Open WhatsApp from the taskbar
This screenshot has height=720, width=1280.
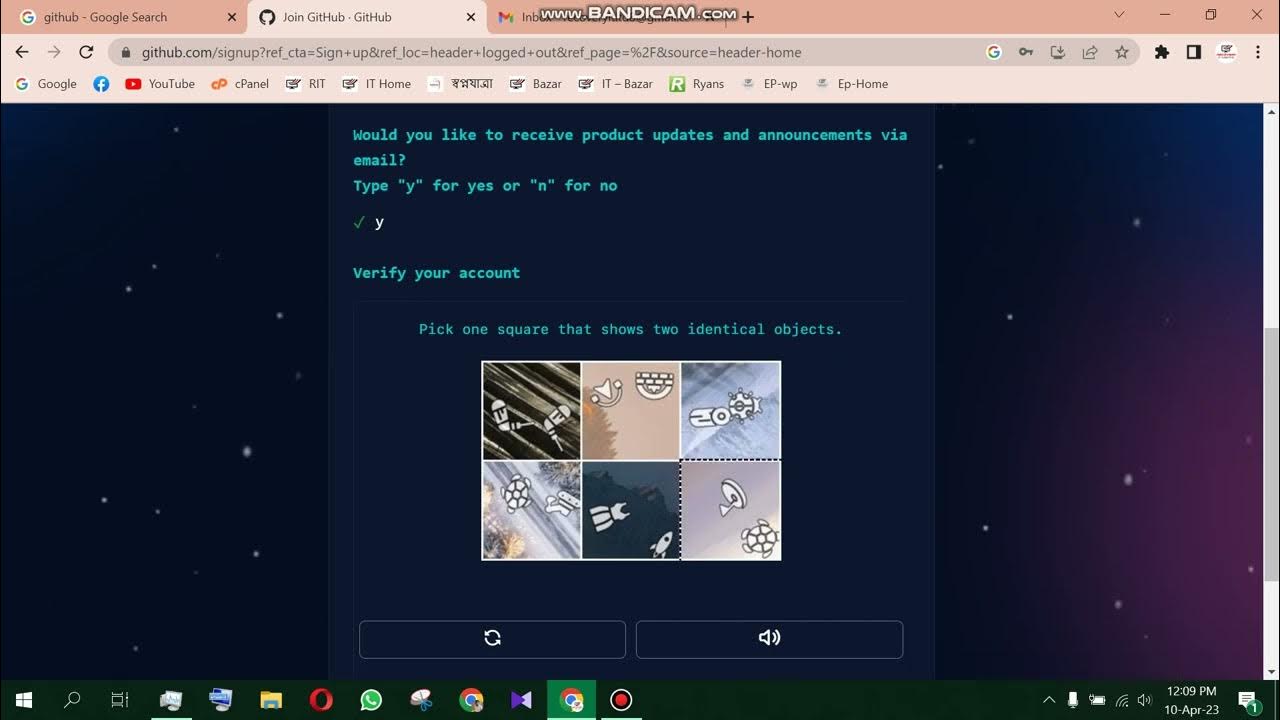[371, 700]
